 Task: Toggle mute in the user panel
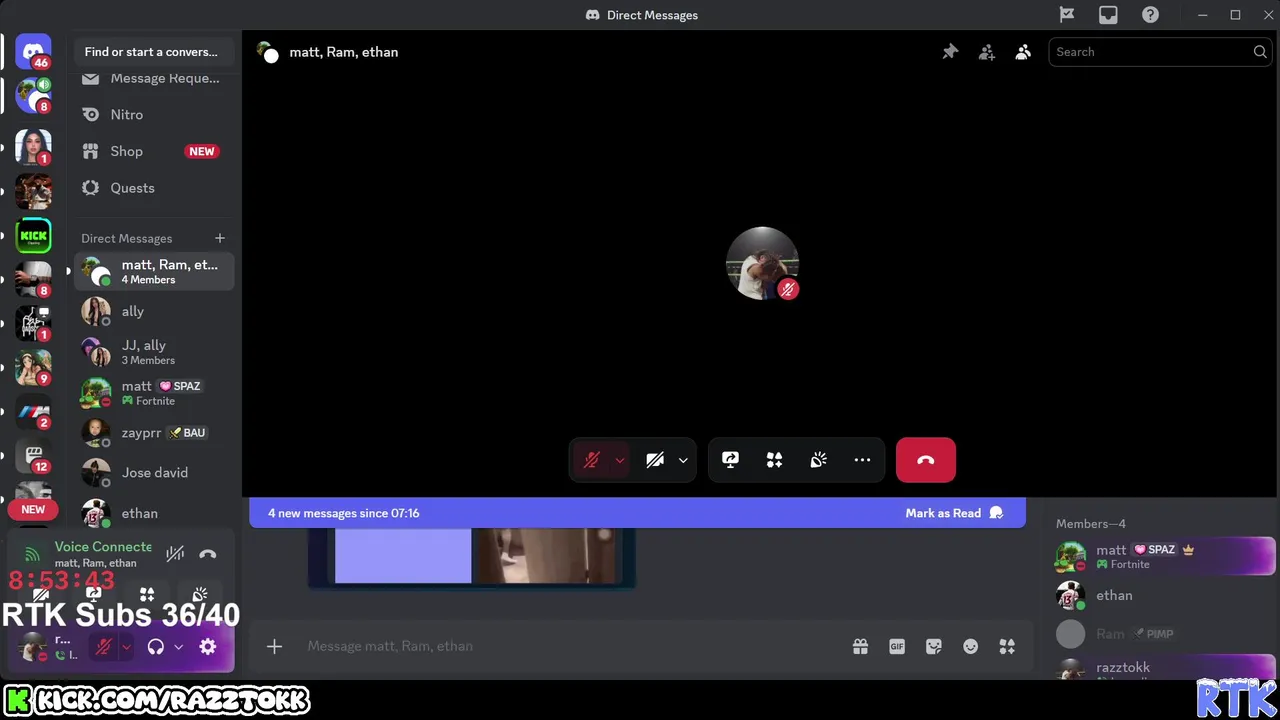point(103,647)
